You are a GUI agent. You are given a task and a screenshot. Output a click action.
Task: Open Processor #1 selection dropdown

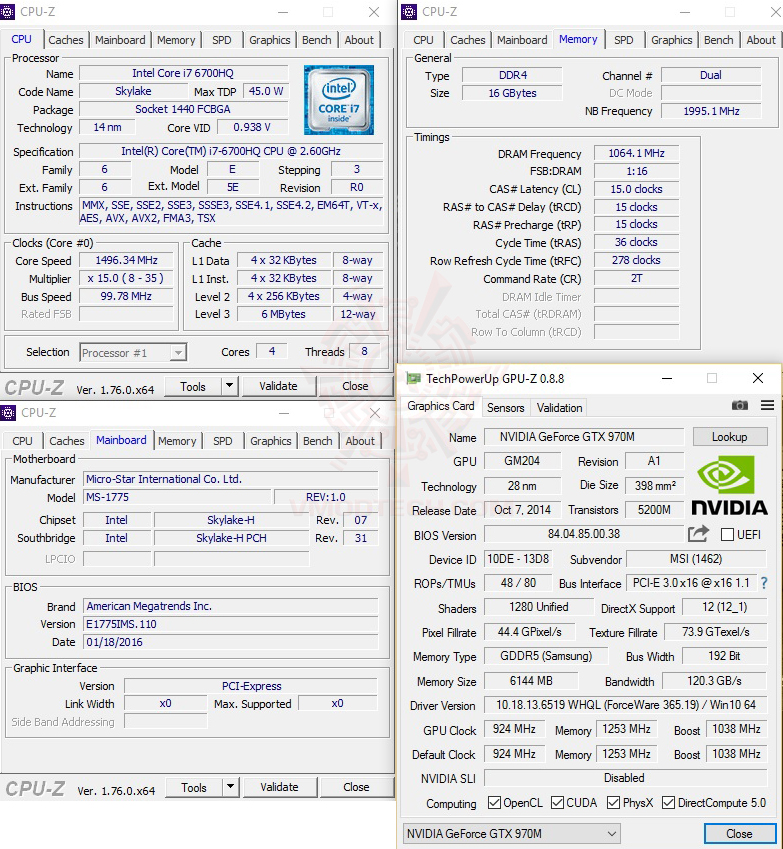tap(133, 353)
